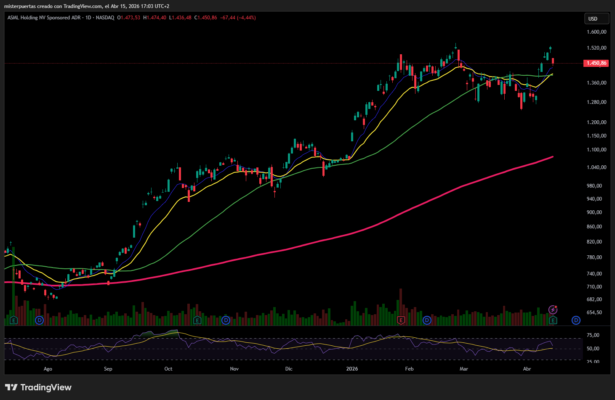Click the pink circular icon above April marker

pos(553,309)
